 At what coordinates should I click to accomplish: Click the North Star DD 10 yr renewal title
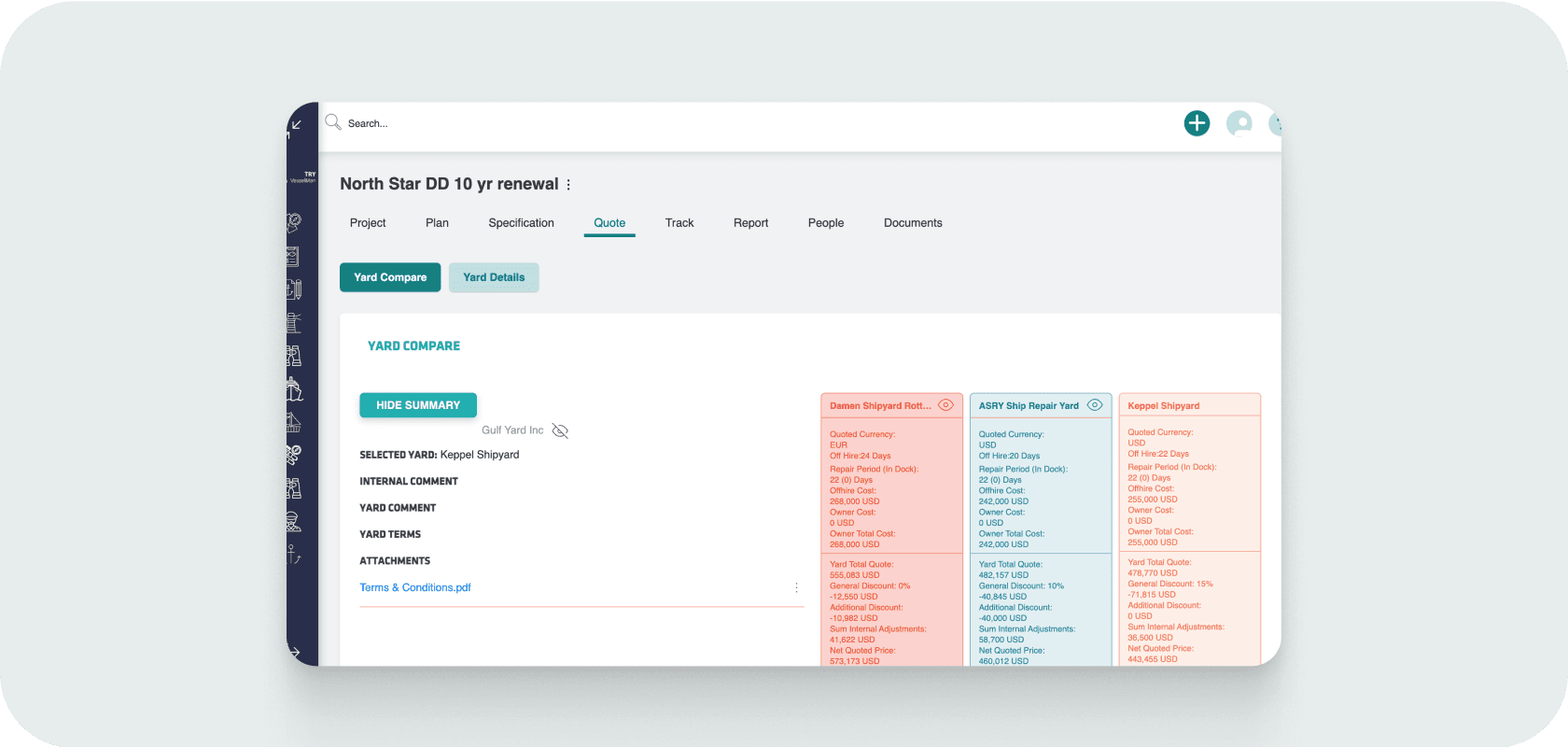point(449,184)
